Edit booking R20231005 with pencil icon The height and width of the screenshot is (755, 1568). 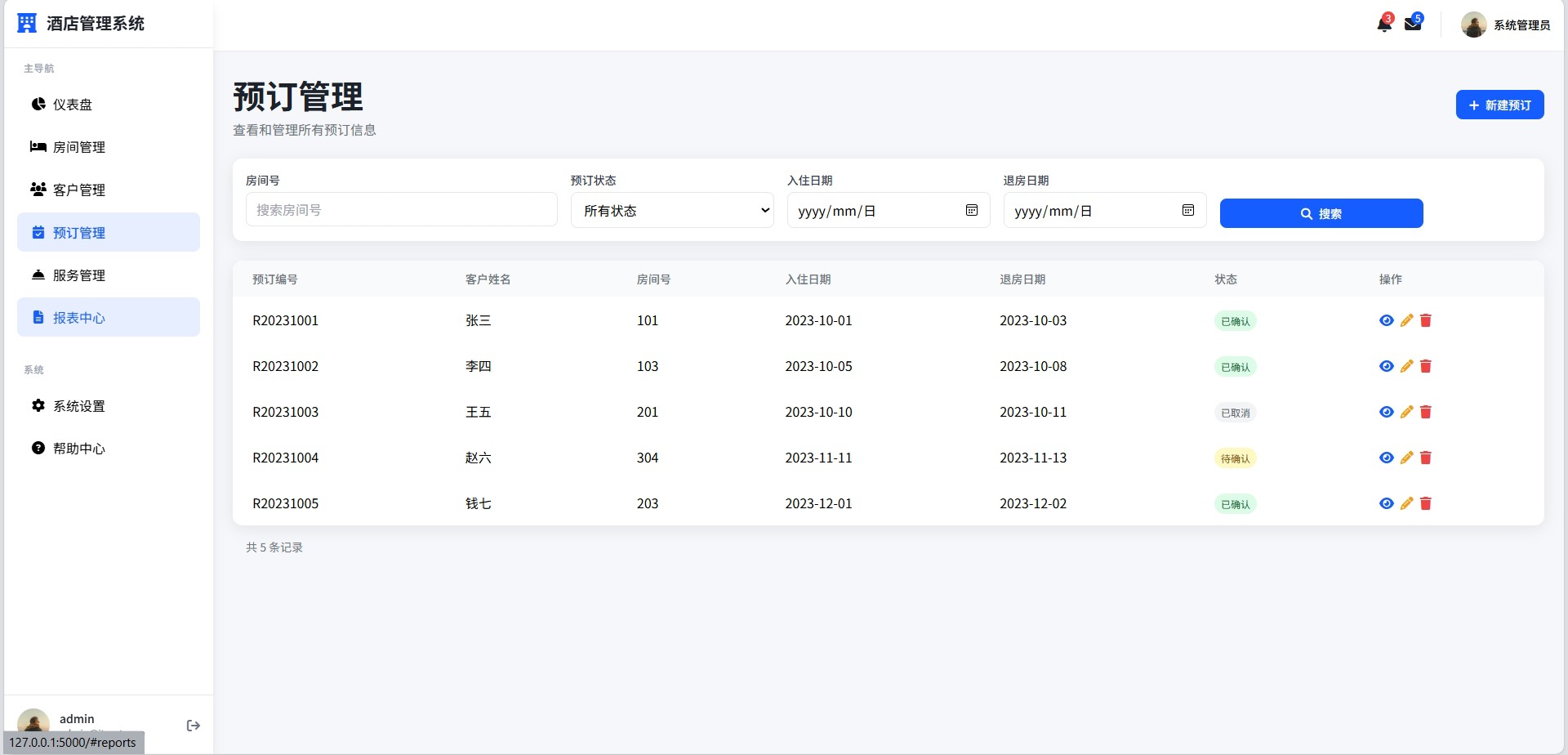(1406, 503)
